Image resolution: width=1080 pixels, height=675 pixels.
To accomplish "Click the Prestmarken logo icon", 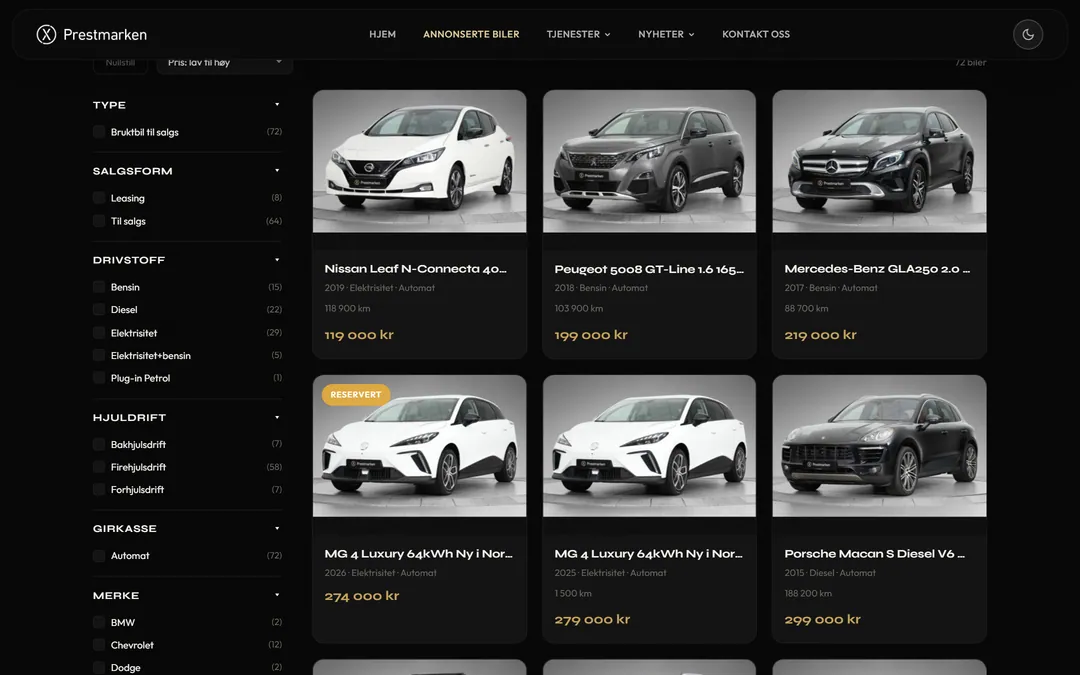I will coord(46,34).
